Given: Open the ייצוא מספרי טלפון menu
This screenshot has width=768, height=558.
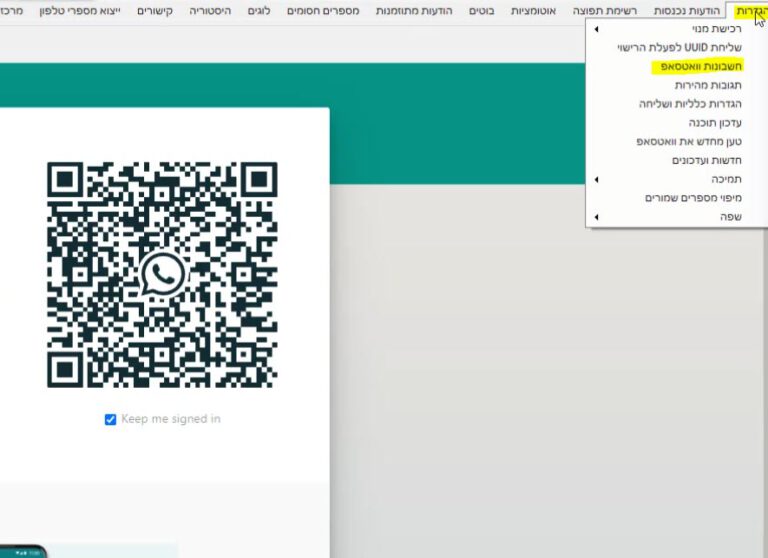Looking at the screenshot, I should 80,10.
